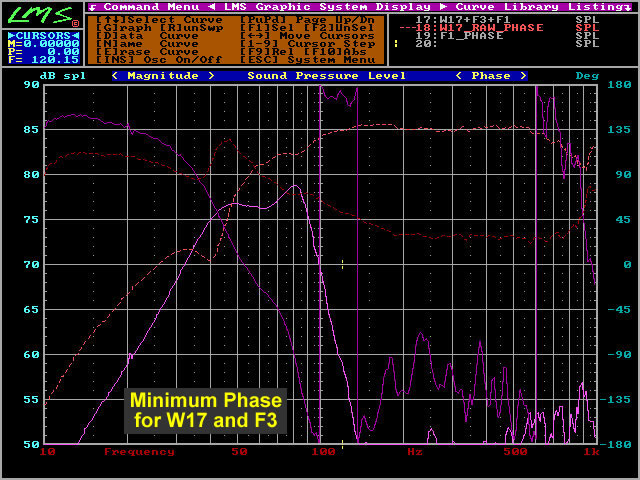Screen dimensions: 640x480
Task: Click the yellow selection marker beside curve 20
Action: click(396, 43)
